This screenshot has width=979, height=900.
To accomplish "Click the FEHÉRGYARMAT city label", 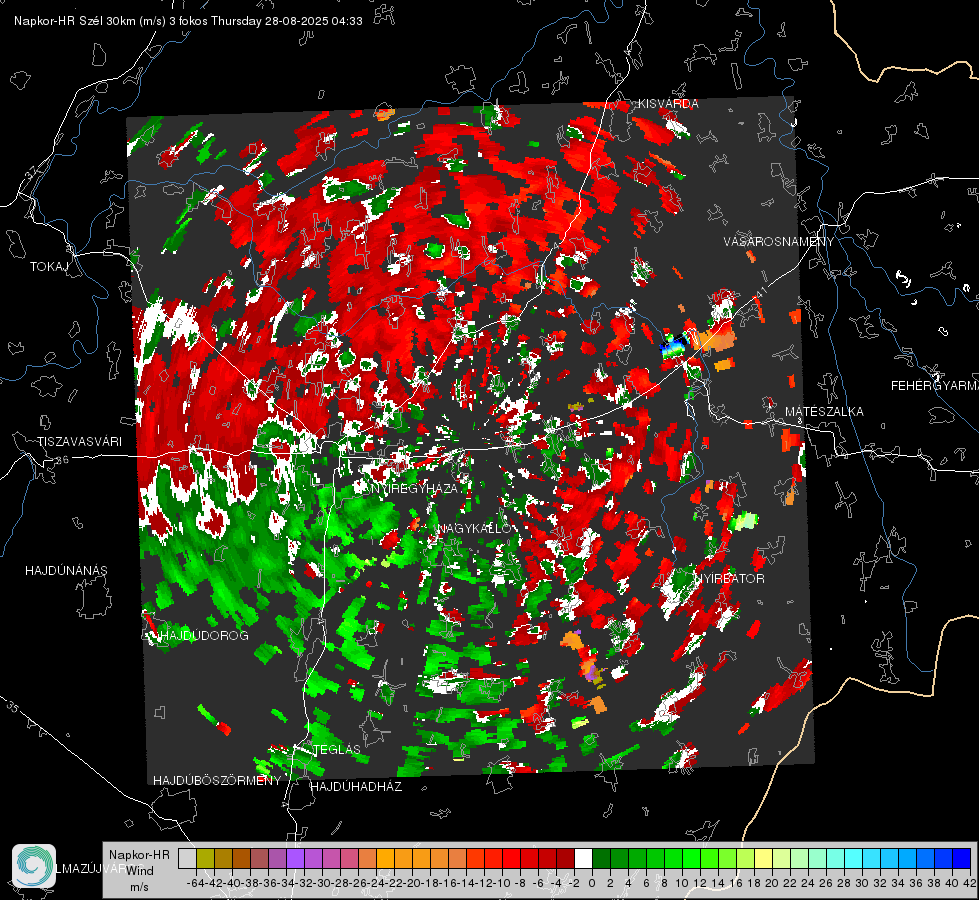I will pyautogui.click(x=935, y=386).
